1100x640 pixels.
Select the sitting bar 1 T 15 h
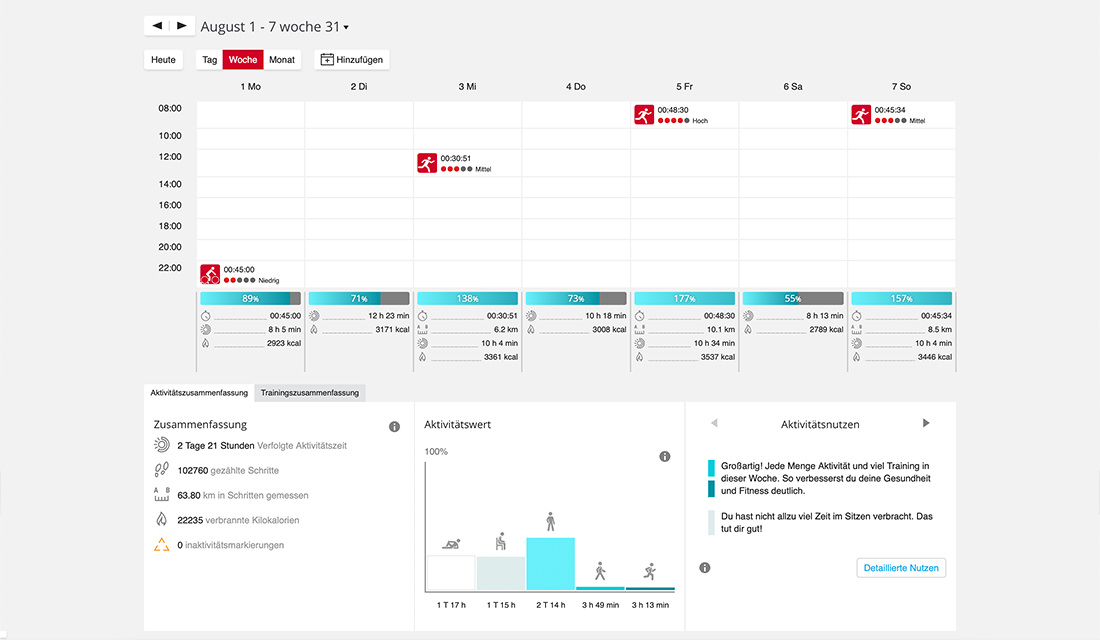pyautogui.click(x=501, y=573)
